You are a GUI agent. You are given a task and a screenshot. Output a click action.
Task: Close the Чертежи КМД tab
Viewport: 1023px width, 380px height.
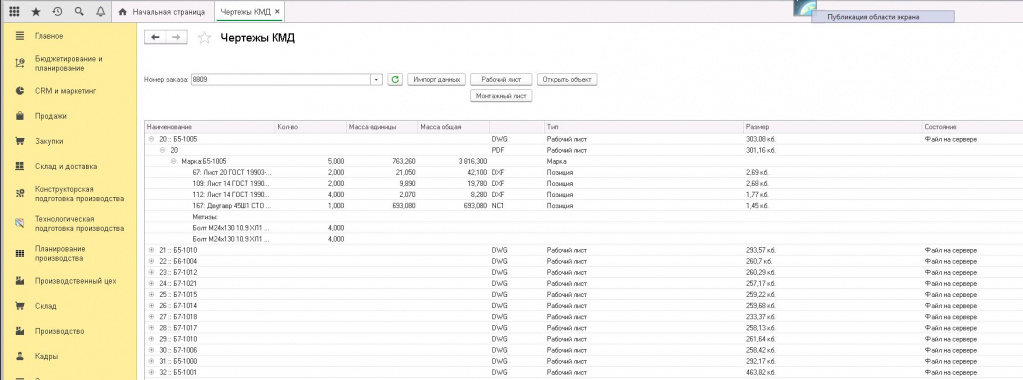coord(277,12)
